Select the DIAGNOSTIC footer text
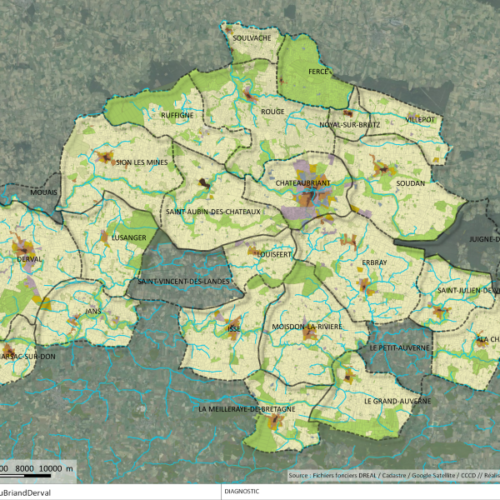The image size is (500, 500). click(x=242, y=491)
